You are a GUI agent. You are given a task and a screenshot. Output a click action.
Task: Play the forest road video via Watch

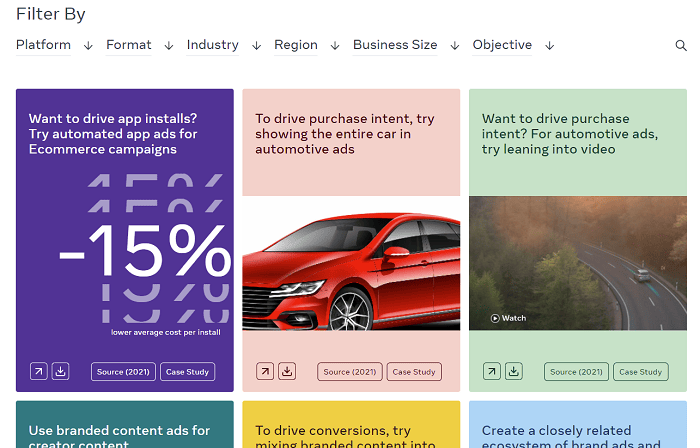508,318
